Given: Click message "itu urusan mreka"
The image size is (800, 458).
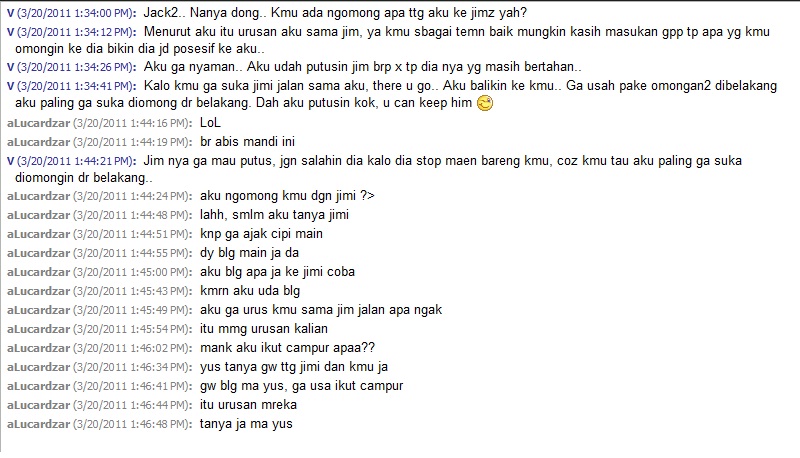Looking at the screenshot, I should (248, 404).
